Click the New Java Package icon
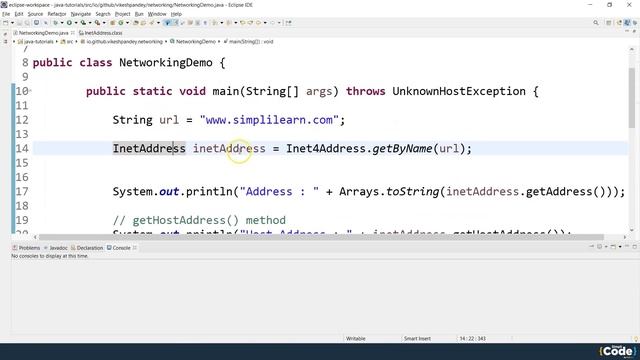Image resolution: width=640 pixels, height=360 pixels. tap(112, 22)
